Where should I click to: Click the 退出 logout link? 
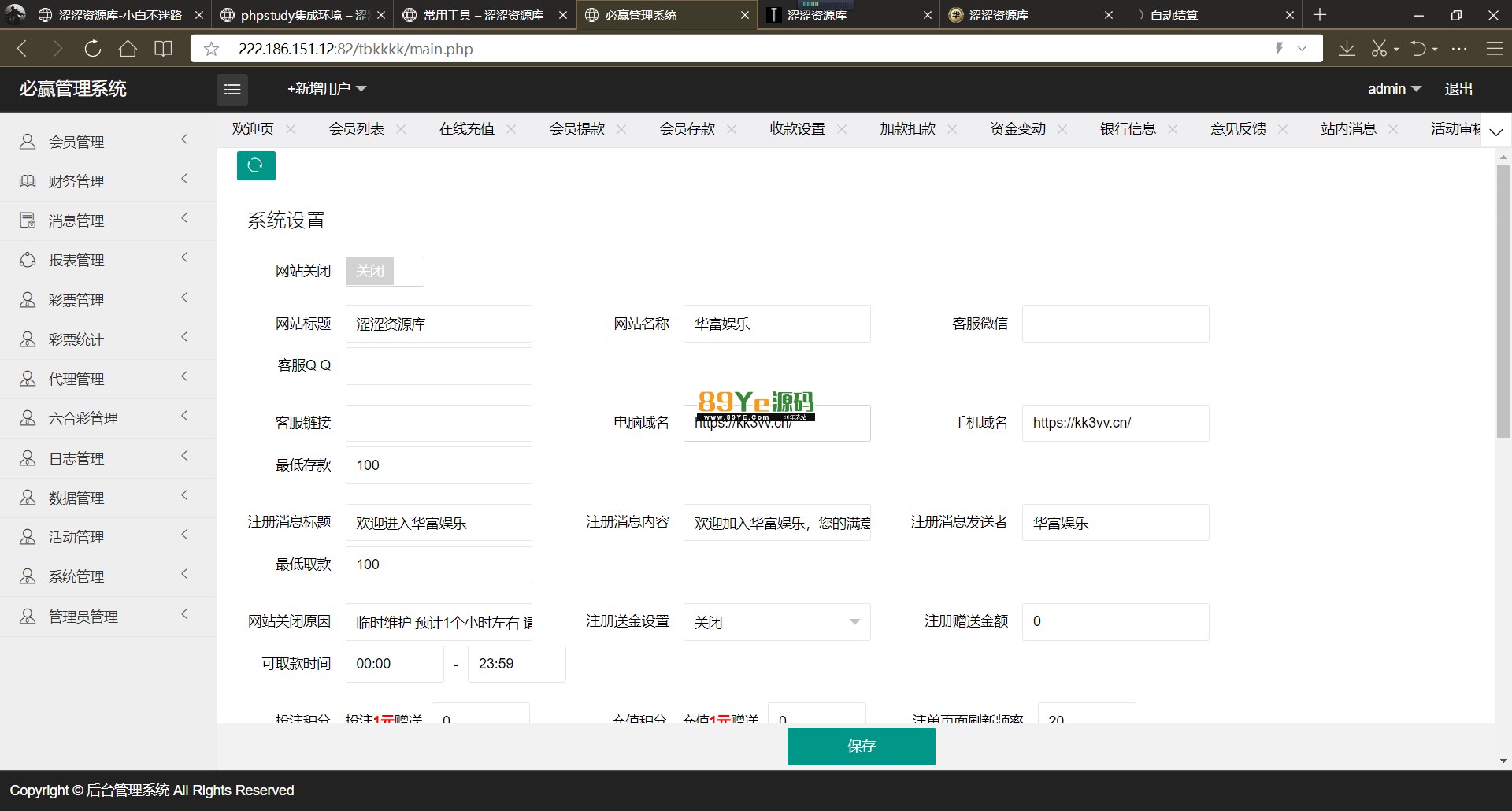coord(1458,89)
